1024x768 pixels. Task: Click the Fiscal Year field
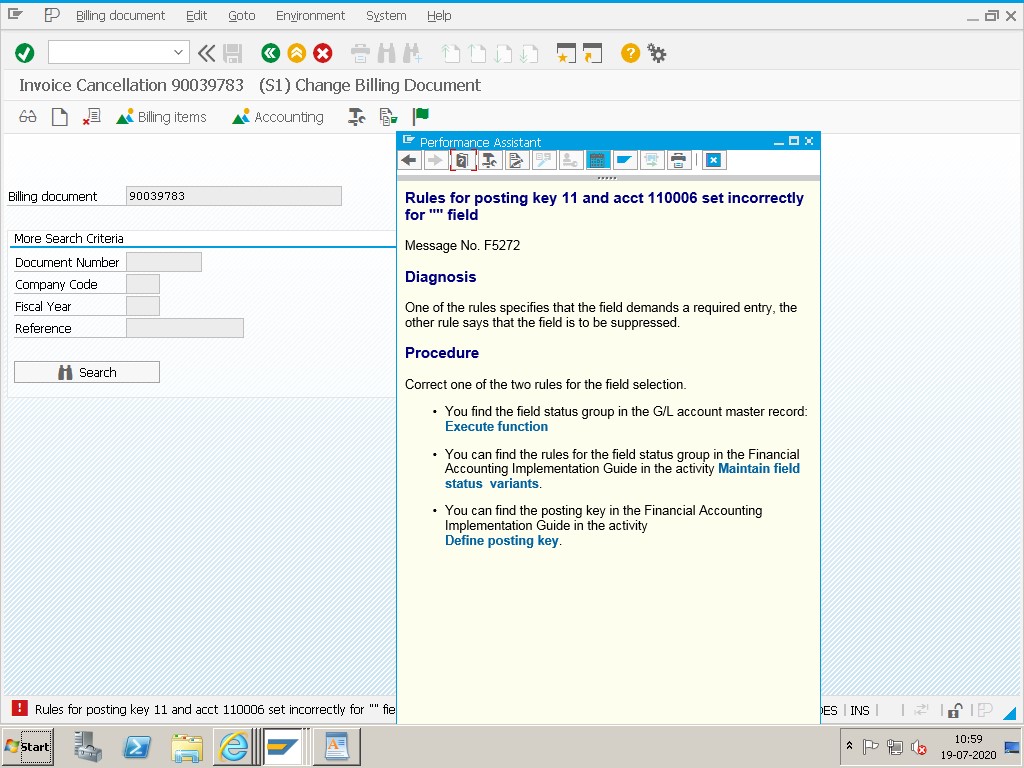143,306
